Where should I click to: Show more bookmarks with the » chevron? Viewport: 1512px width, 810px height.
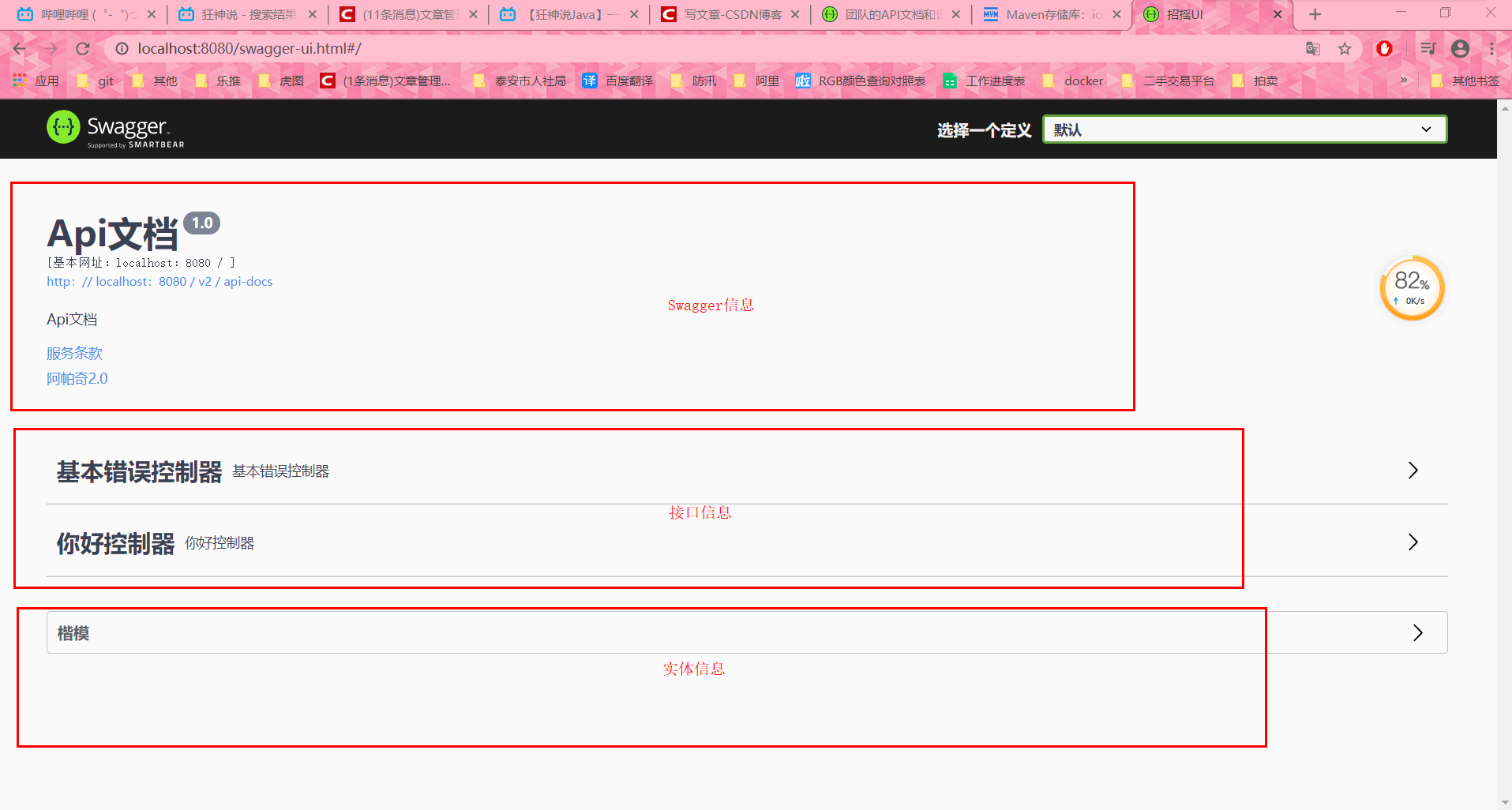pyautogui.click(x=1404, y=81)
